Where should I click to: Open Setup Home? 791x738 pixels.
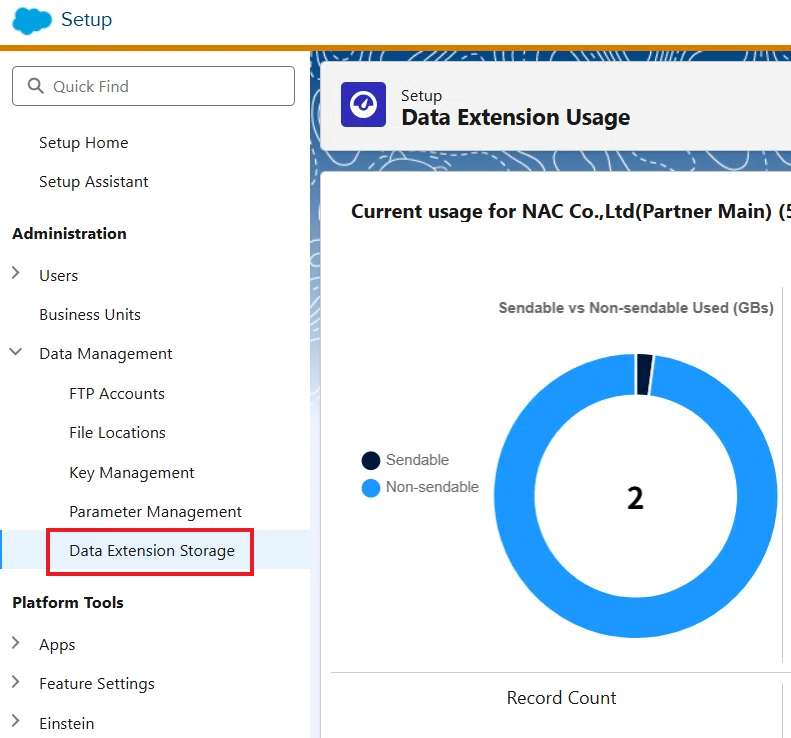click(x=84, y=143)
